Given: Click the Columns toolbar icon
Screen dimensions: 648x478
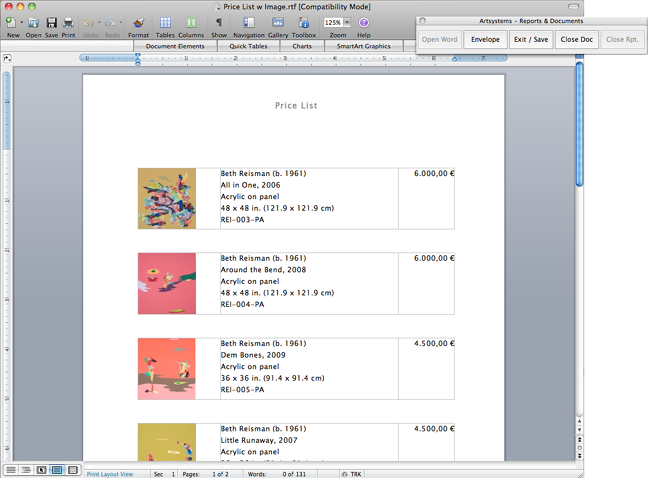Looking at the screenshot, I should click(191, 22).
